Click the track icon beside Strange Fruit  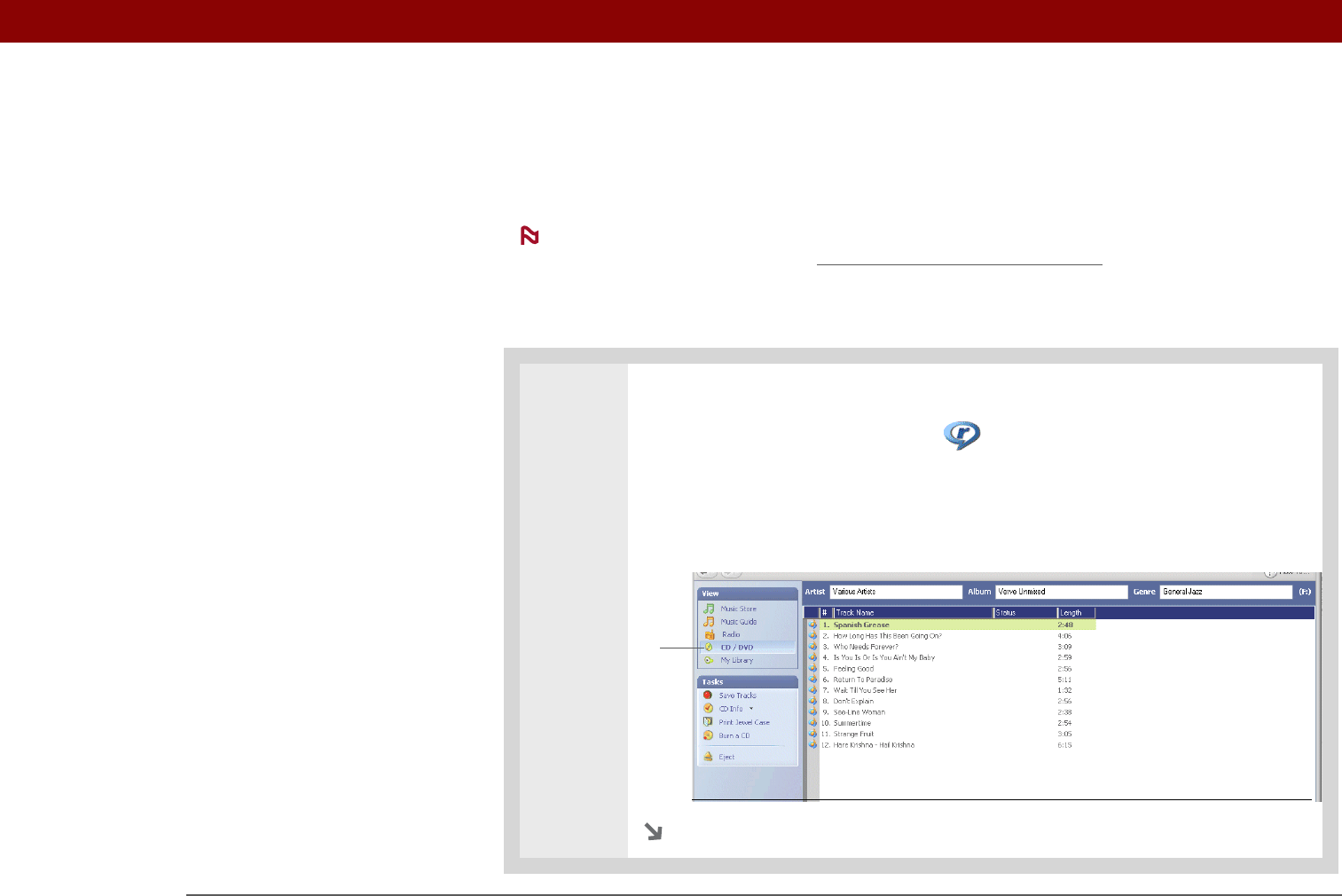click(812, 734)
